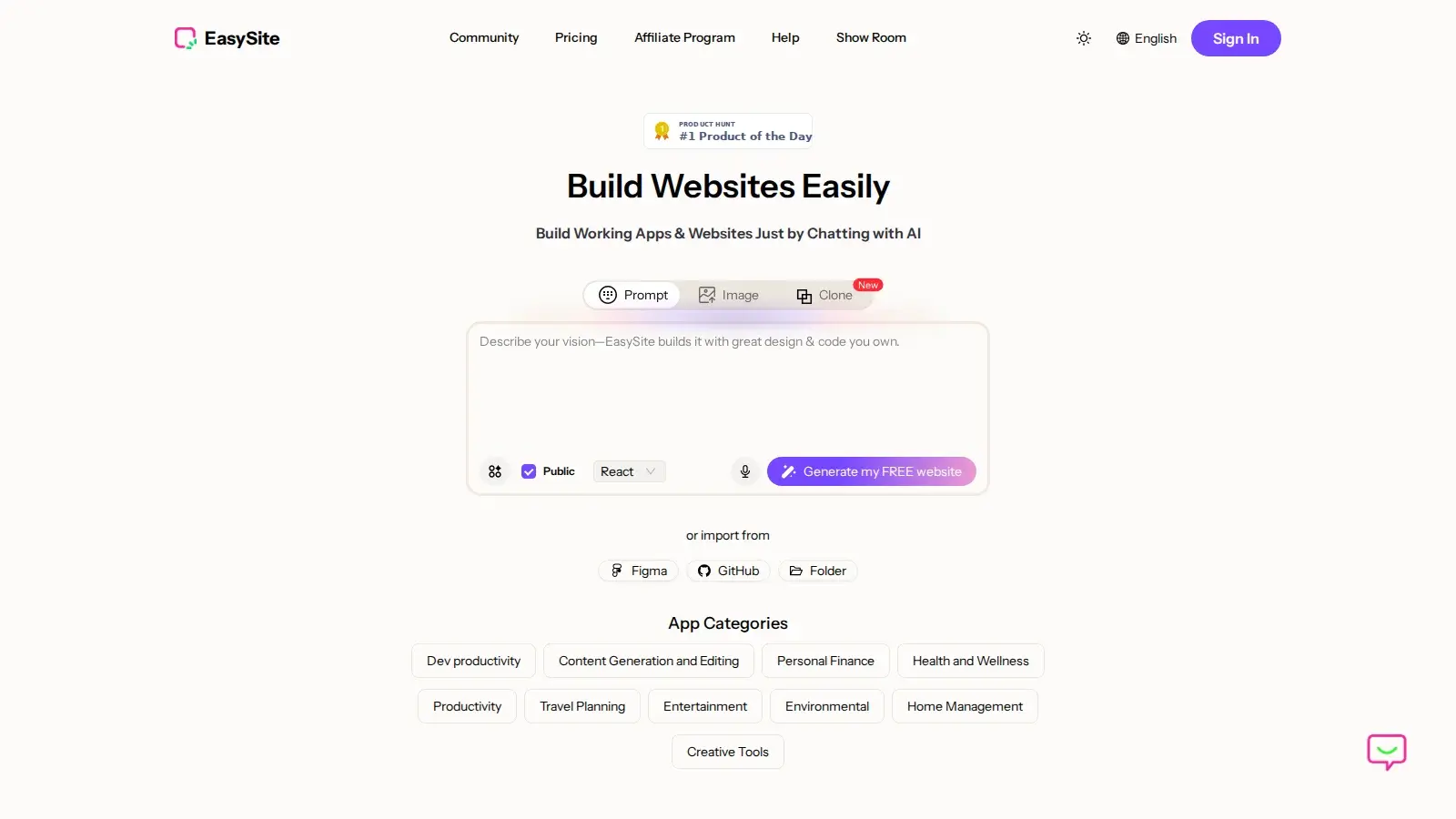The width and height of the screenshot is (1456, 819).
Task: Click the Product Hunt badge icon
Action: pos(662,129)
